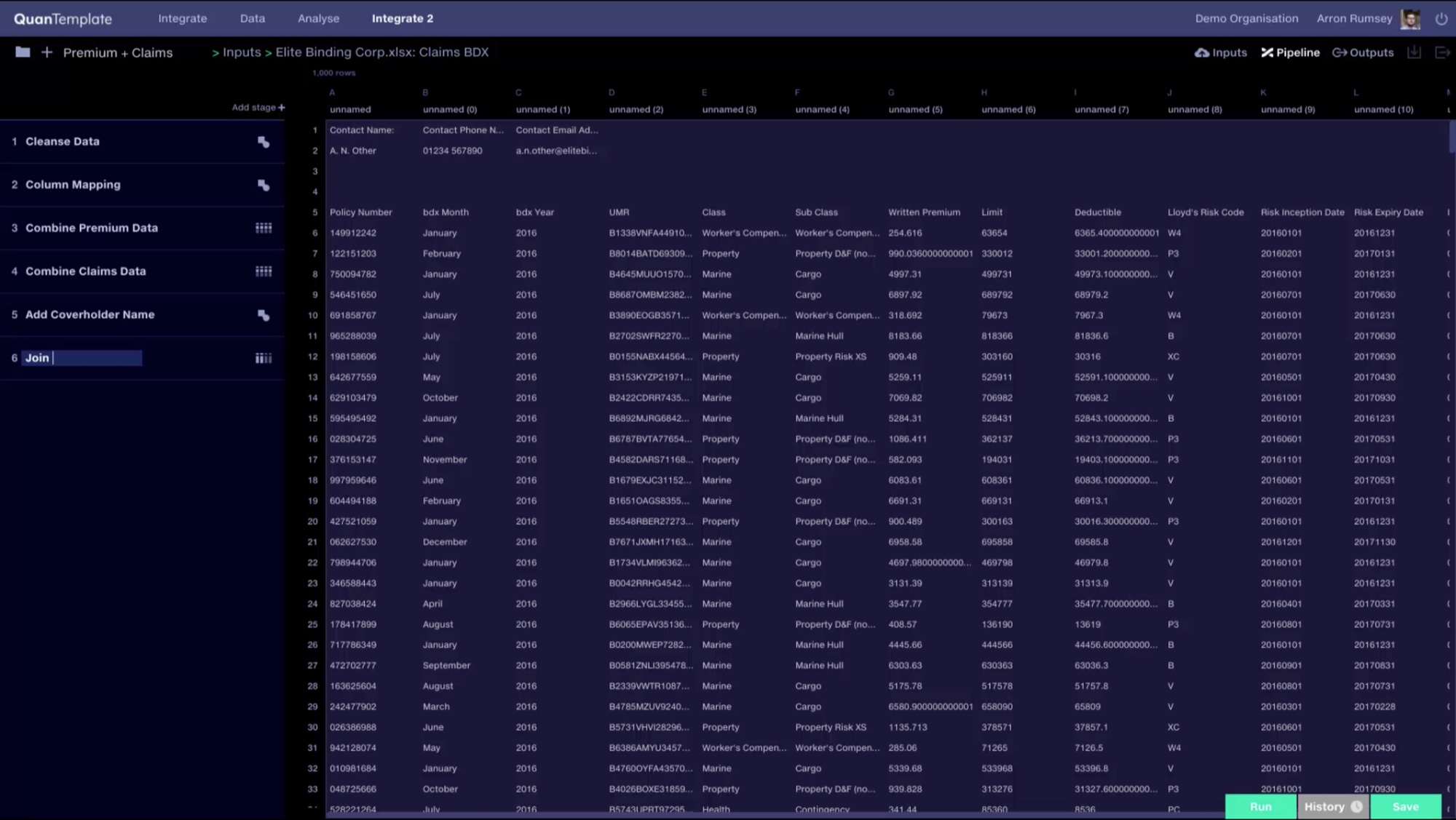Click the Column Mapping stage type icon
The width and height of the screenshot is (1456, 820).
tap(264, 185)
